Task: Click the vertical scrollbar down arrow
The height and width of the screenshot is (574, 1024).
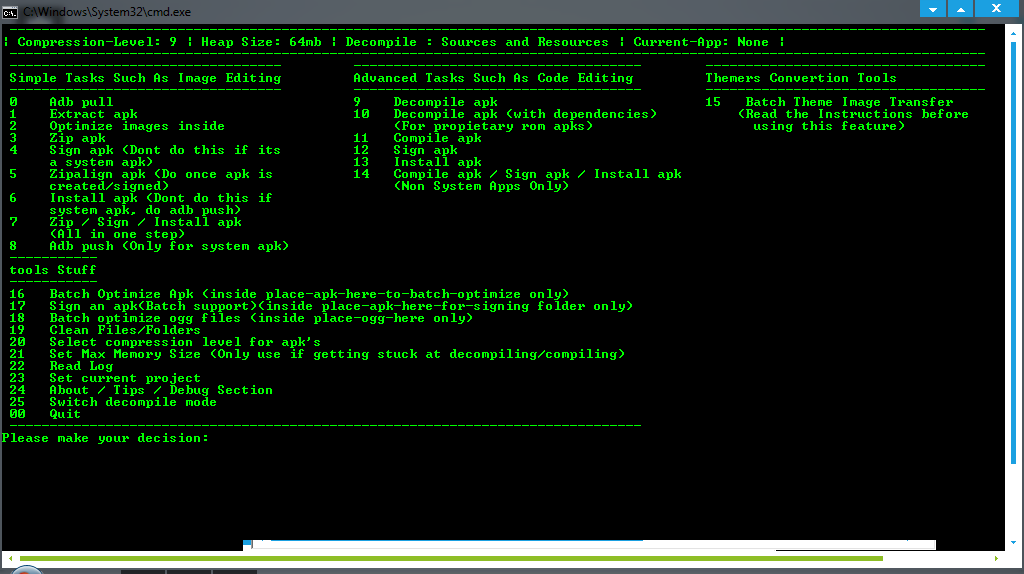Action: click(x=1014, y=543)
